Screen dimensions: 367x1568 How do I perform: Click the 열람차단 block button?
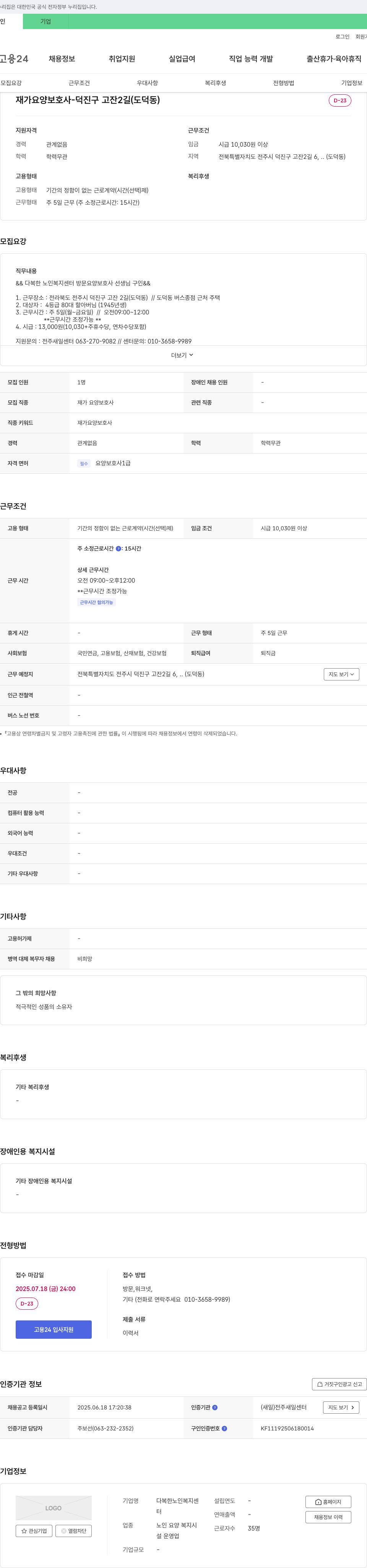pos(74,1530)
